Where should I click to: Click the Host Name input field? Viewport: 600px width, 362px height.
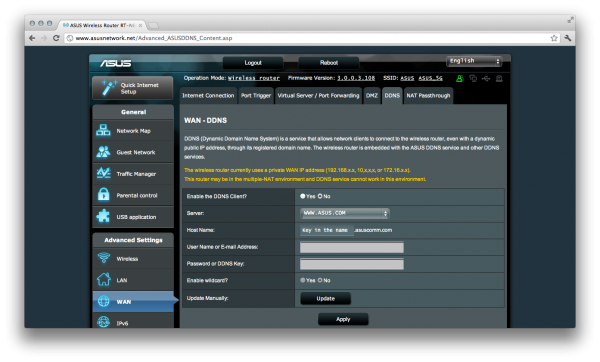(326, 230)
